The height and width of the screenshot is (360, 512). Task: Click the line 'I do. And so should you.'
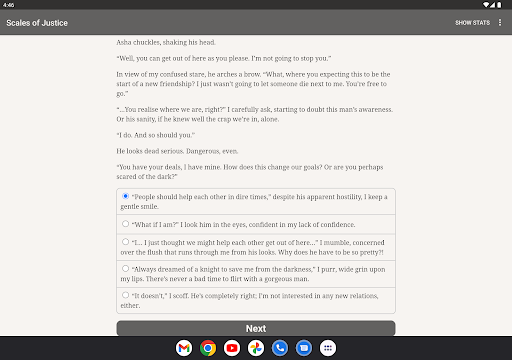(x=156, y=135)
